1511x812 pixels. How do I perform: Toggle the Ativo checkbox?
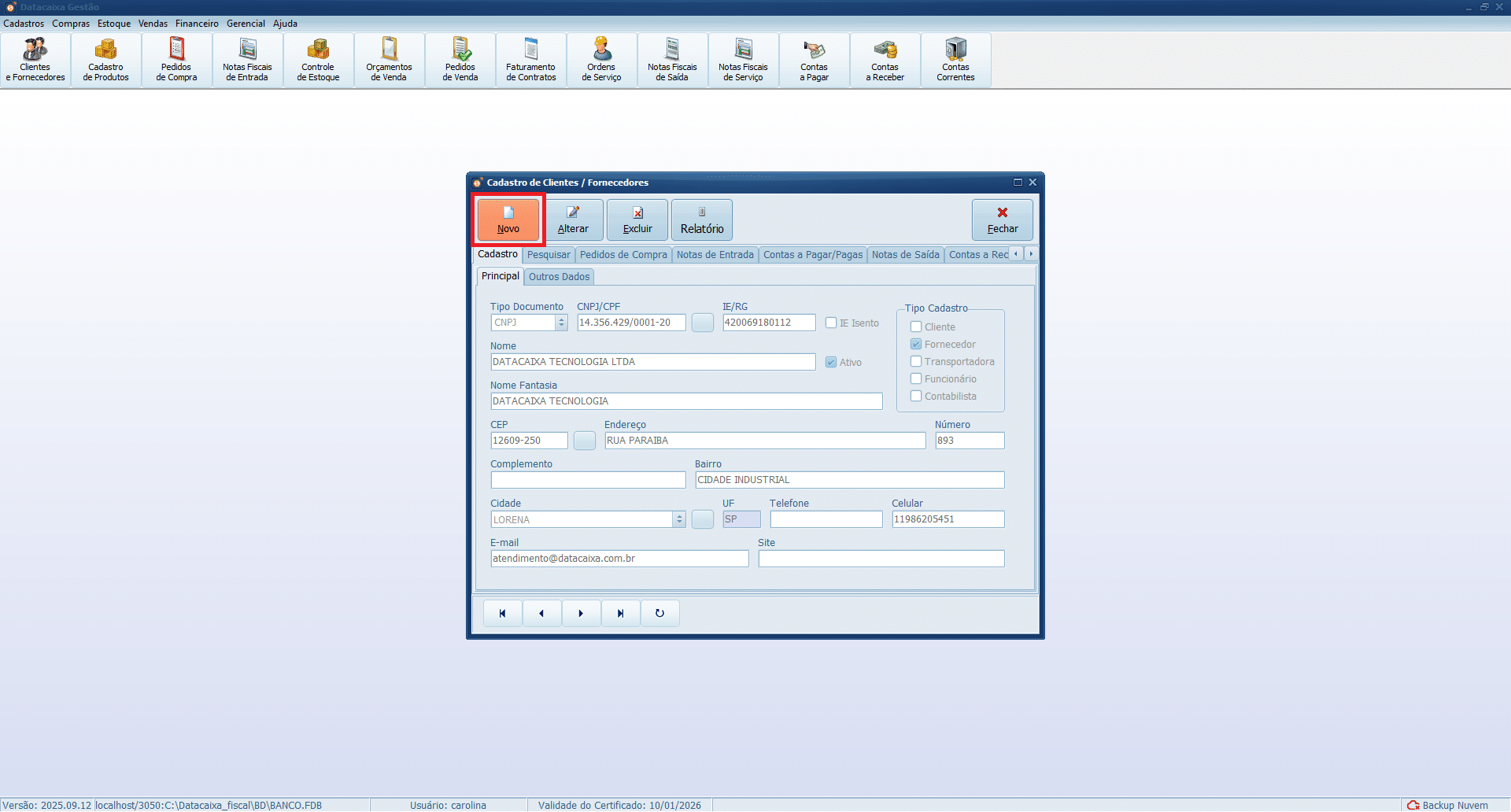click(x=831, y=363)
